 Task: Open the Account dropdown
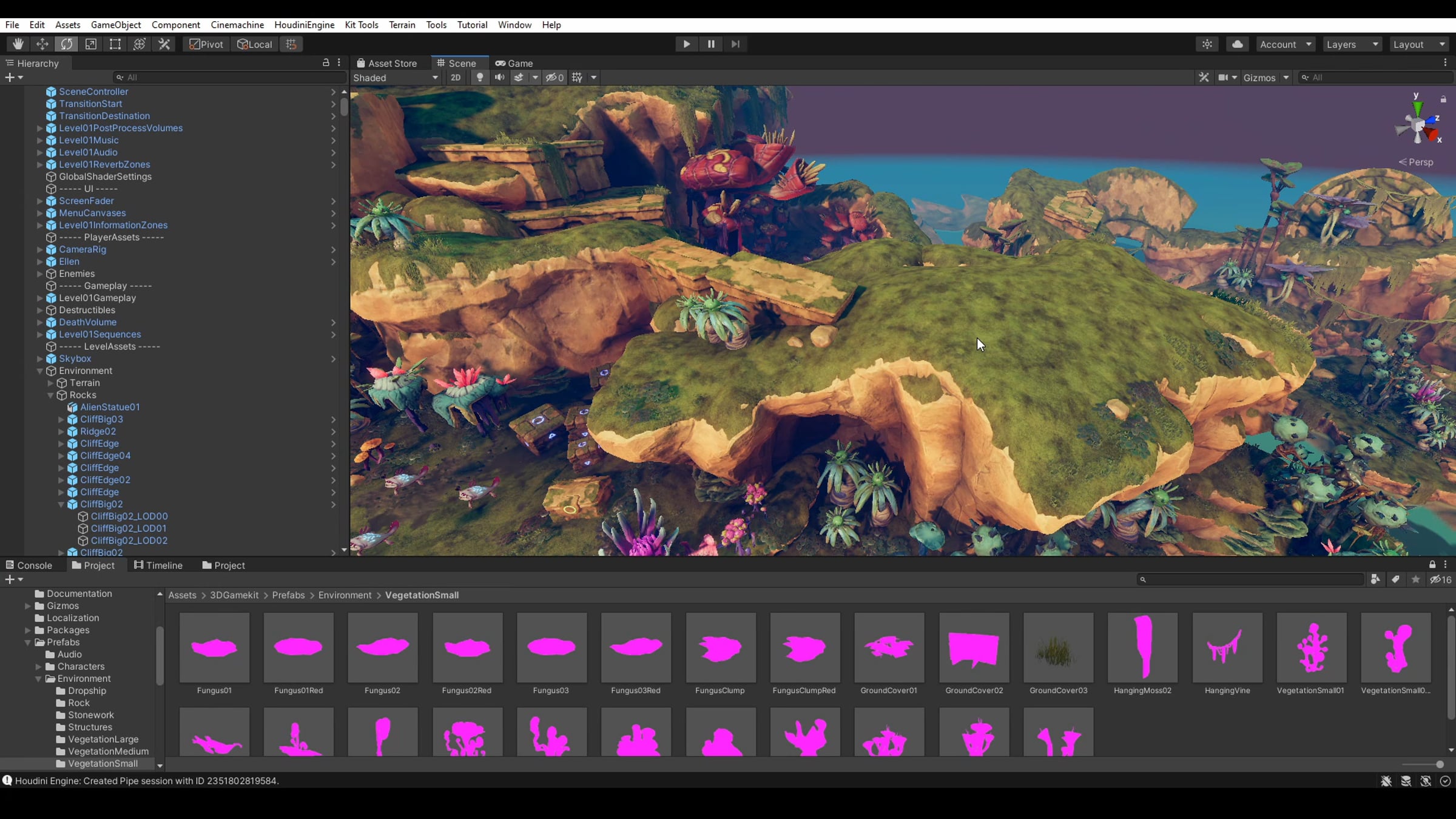(x=1286, y=44)
